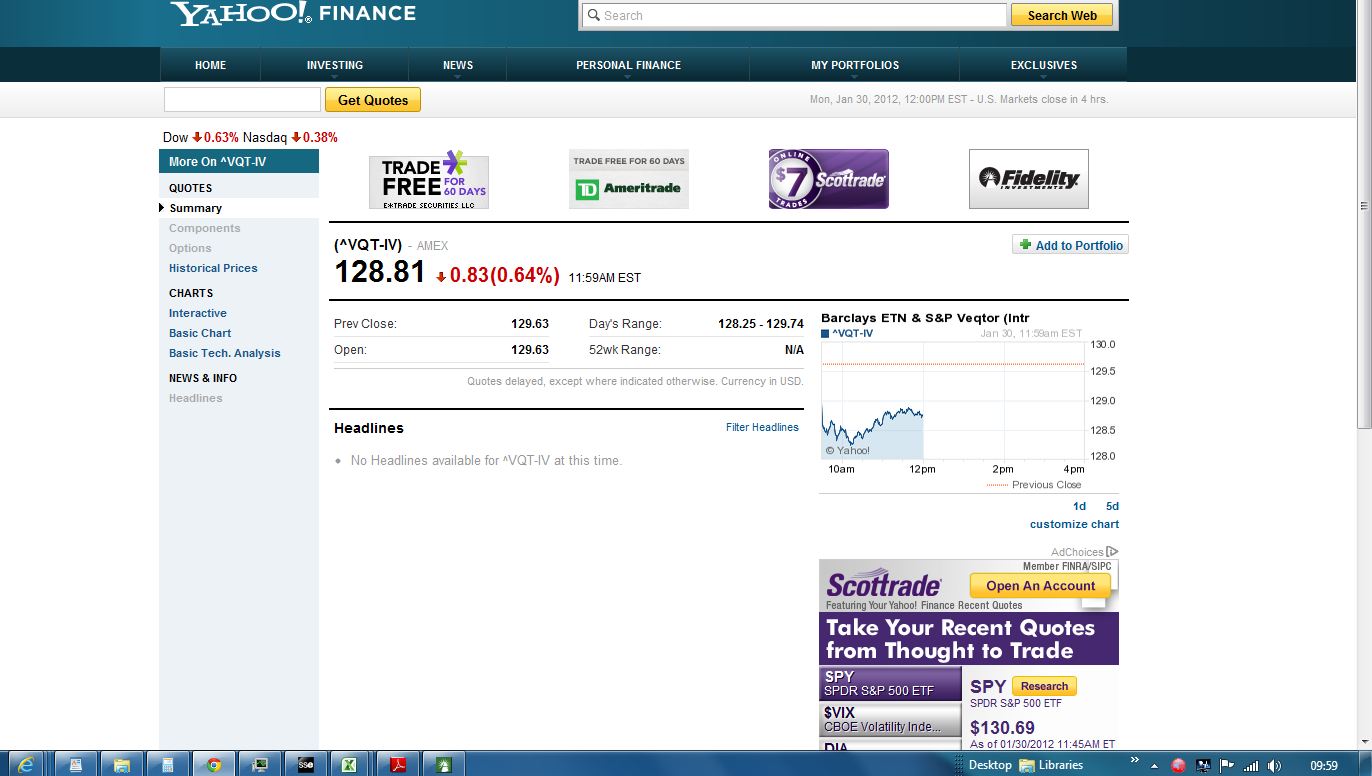Click the Libraries folder icon in taskbar toolbar

[x=1027, y=765]
